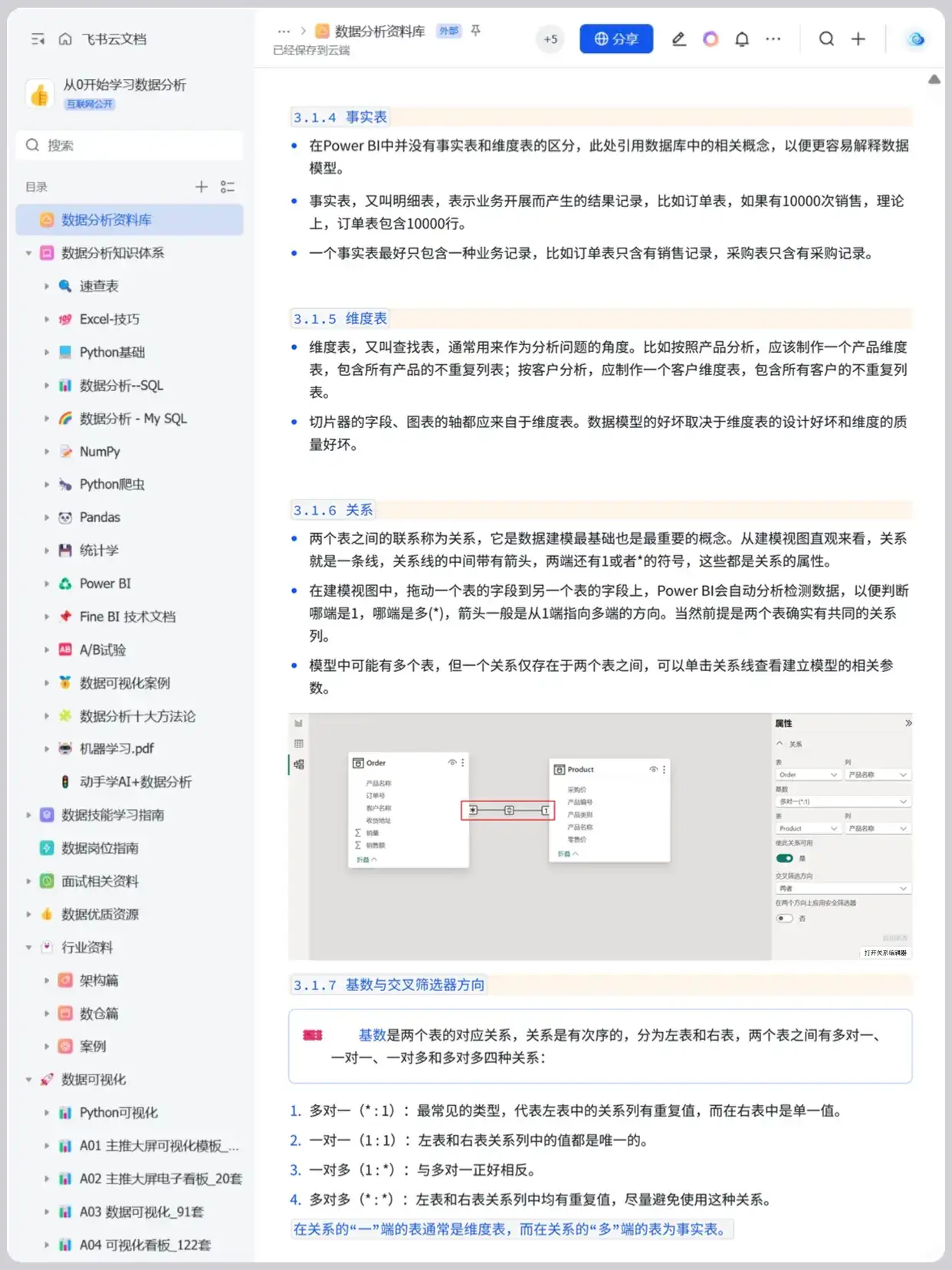Expand the Power BI tree node

(x=47, y=584)
